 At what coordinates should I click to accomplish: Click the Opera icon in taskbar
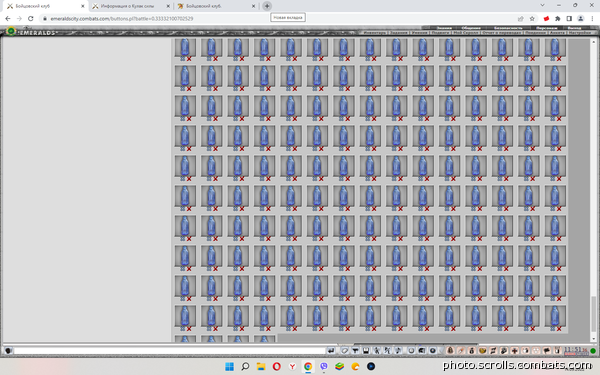pos(276,366)
